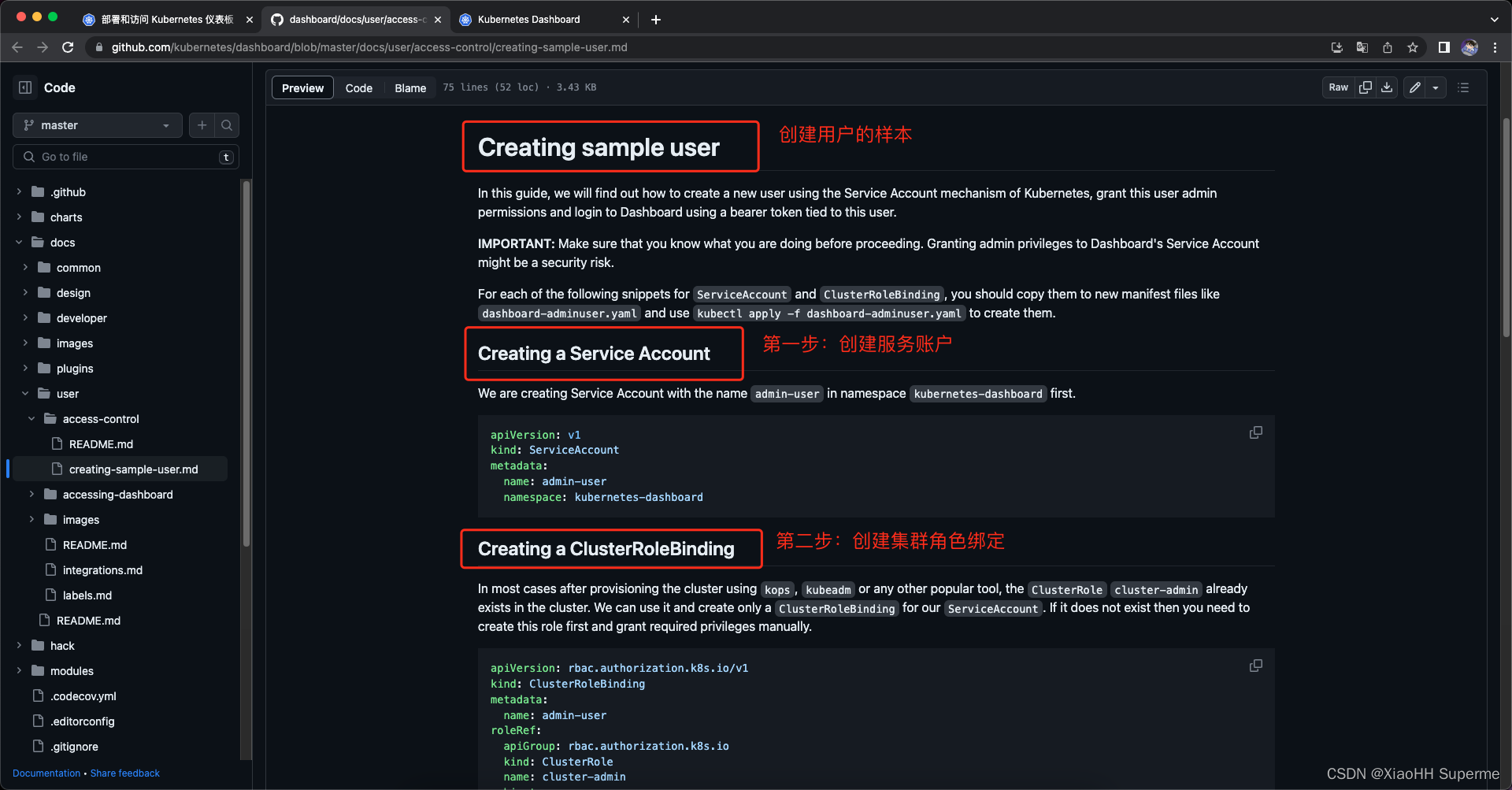Expand the accessing-dashboard folder
1512x790 pixels.
[31, 494]
